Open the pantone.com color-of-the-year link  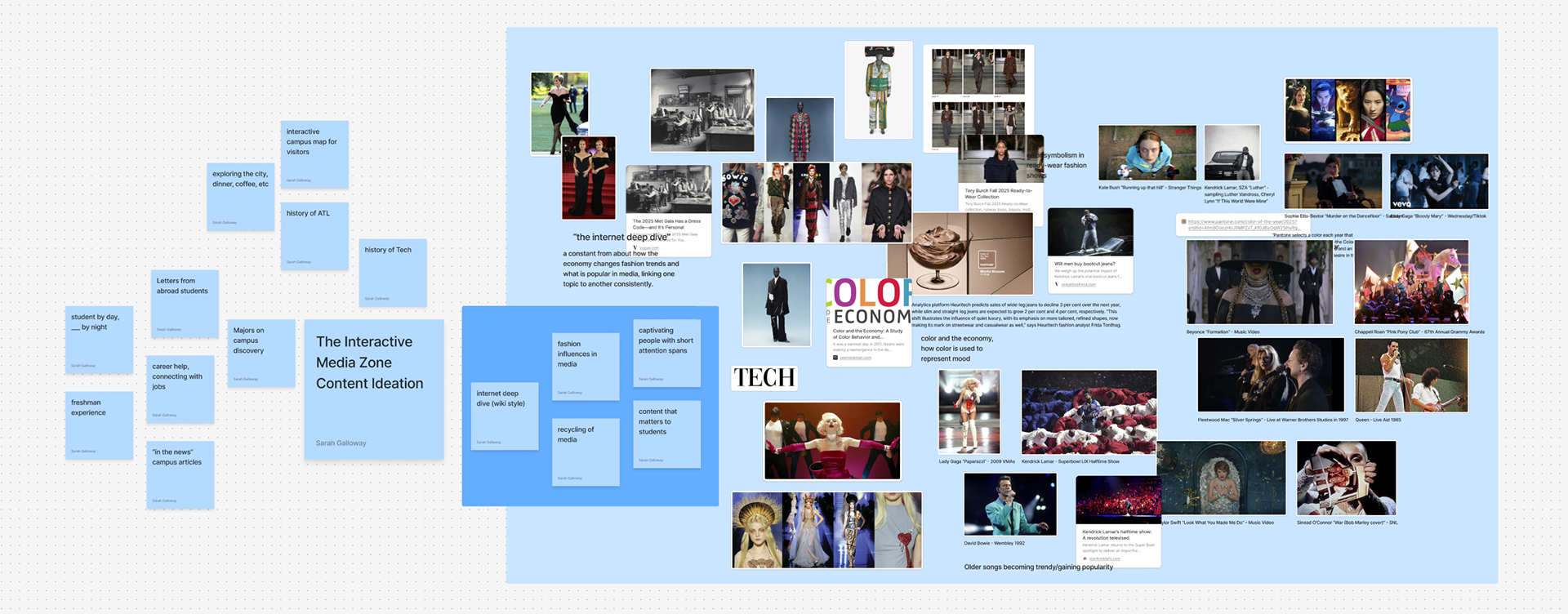click(x=1242, y=225)
